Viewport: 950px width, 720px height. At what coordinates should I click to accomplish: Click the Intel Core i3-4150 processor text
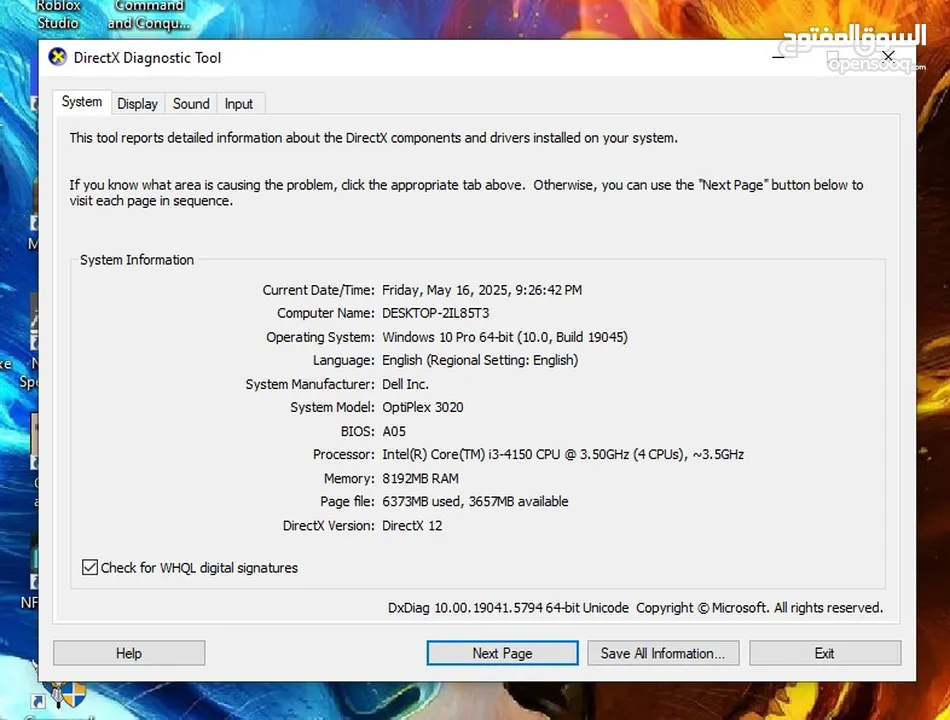coord(563,455)
